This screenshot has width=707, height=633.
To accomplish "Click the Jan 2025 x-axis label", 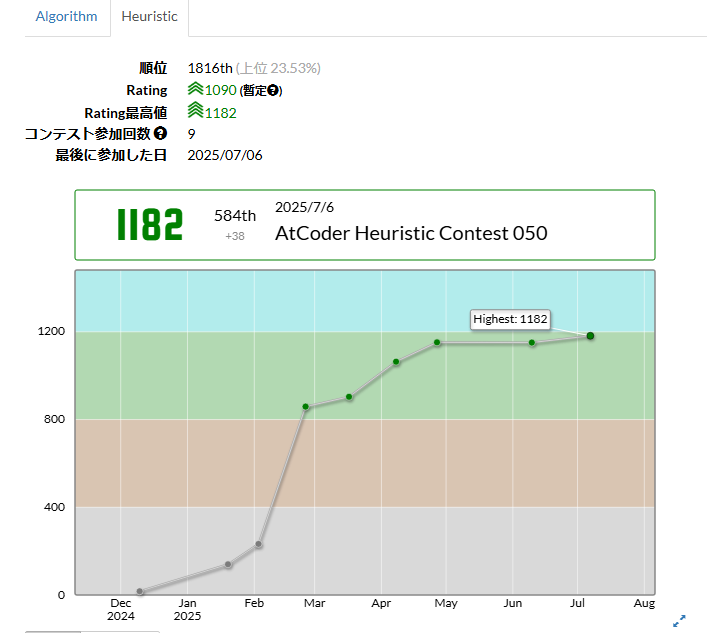I will 188,610.
